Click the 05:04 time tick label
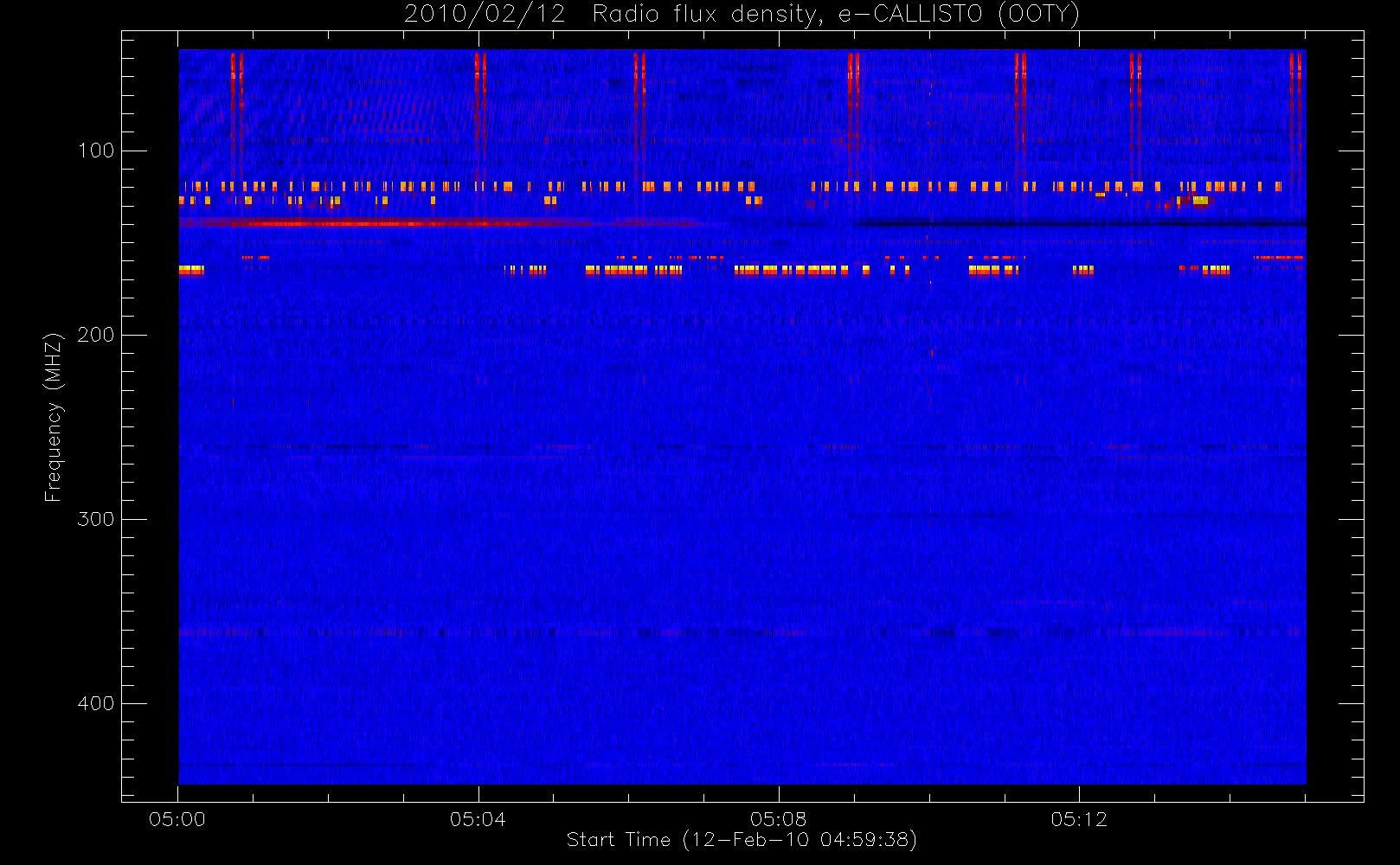Screen dimensions: 1400x865 pyautogui.click(x=478, y=819)
